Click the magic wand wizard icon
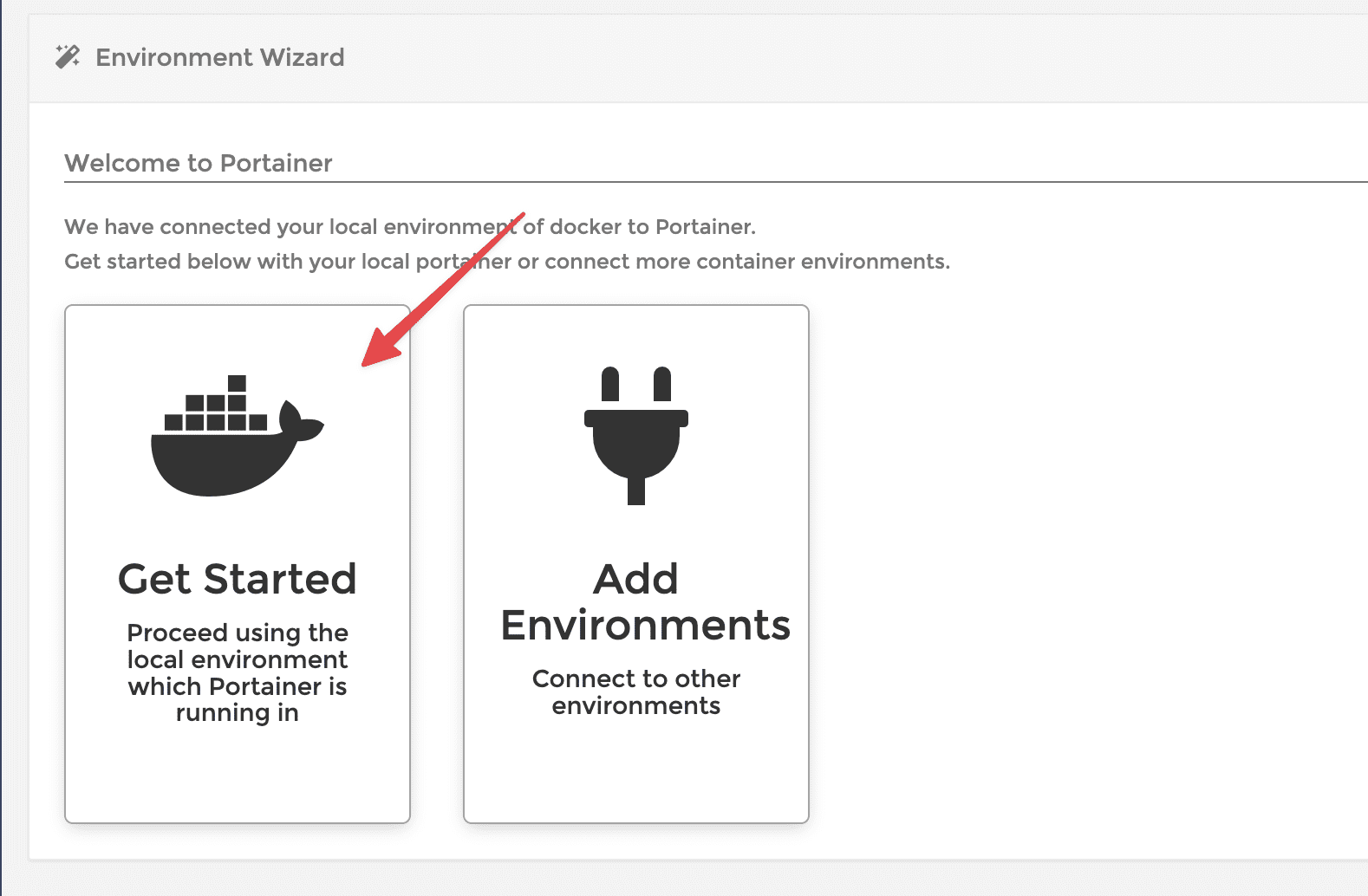 click(68, 57)
